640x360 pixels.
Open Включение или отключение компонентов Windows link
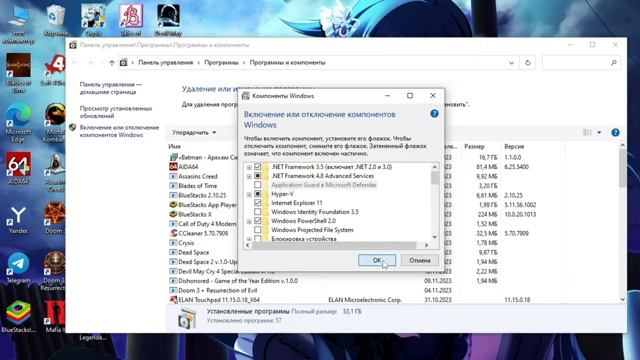coord(119,131)
